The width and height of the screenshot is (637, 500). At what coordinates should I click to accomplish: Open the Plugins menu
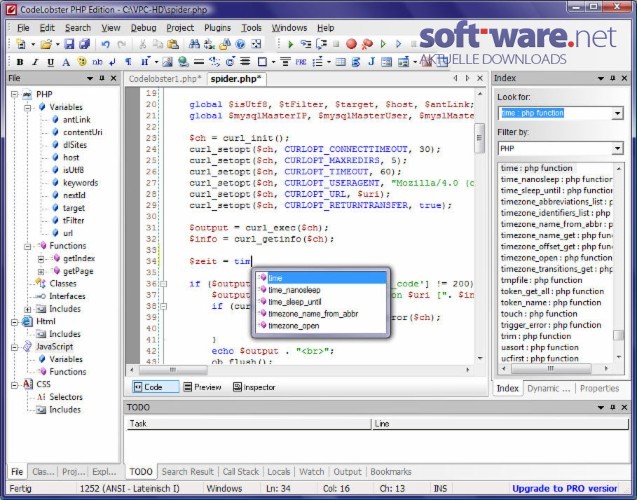(x=217, y=28)
